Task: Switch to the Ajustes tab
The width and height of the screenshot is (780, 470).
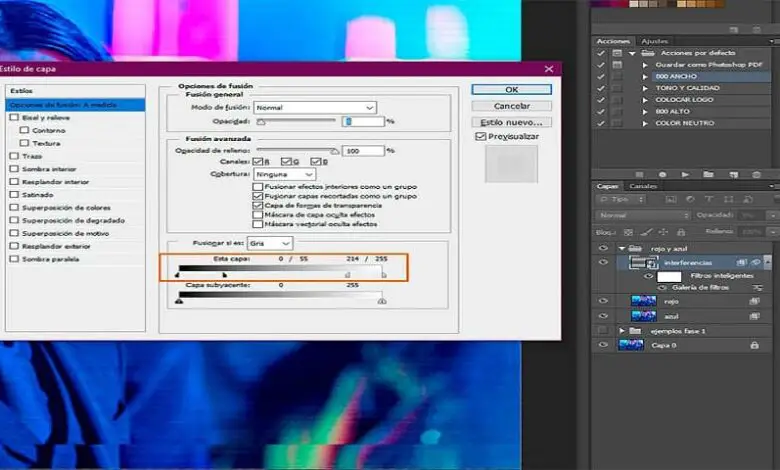Action: 654,41
